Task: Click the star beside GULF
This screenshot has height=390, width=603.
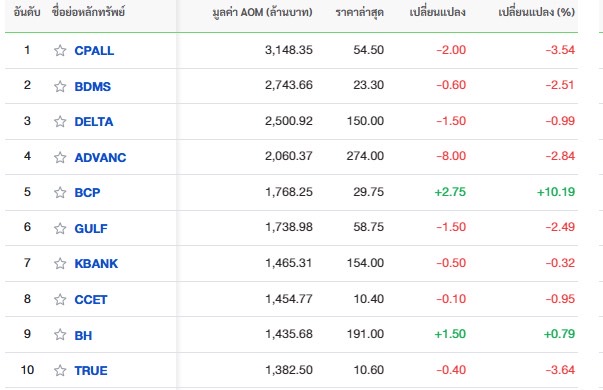Action: pyautogui.click(x=60, y=228)
